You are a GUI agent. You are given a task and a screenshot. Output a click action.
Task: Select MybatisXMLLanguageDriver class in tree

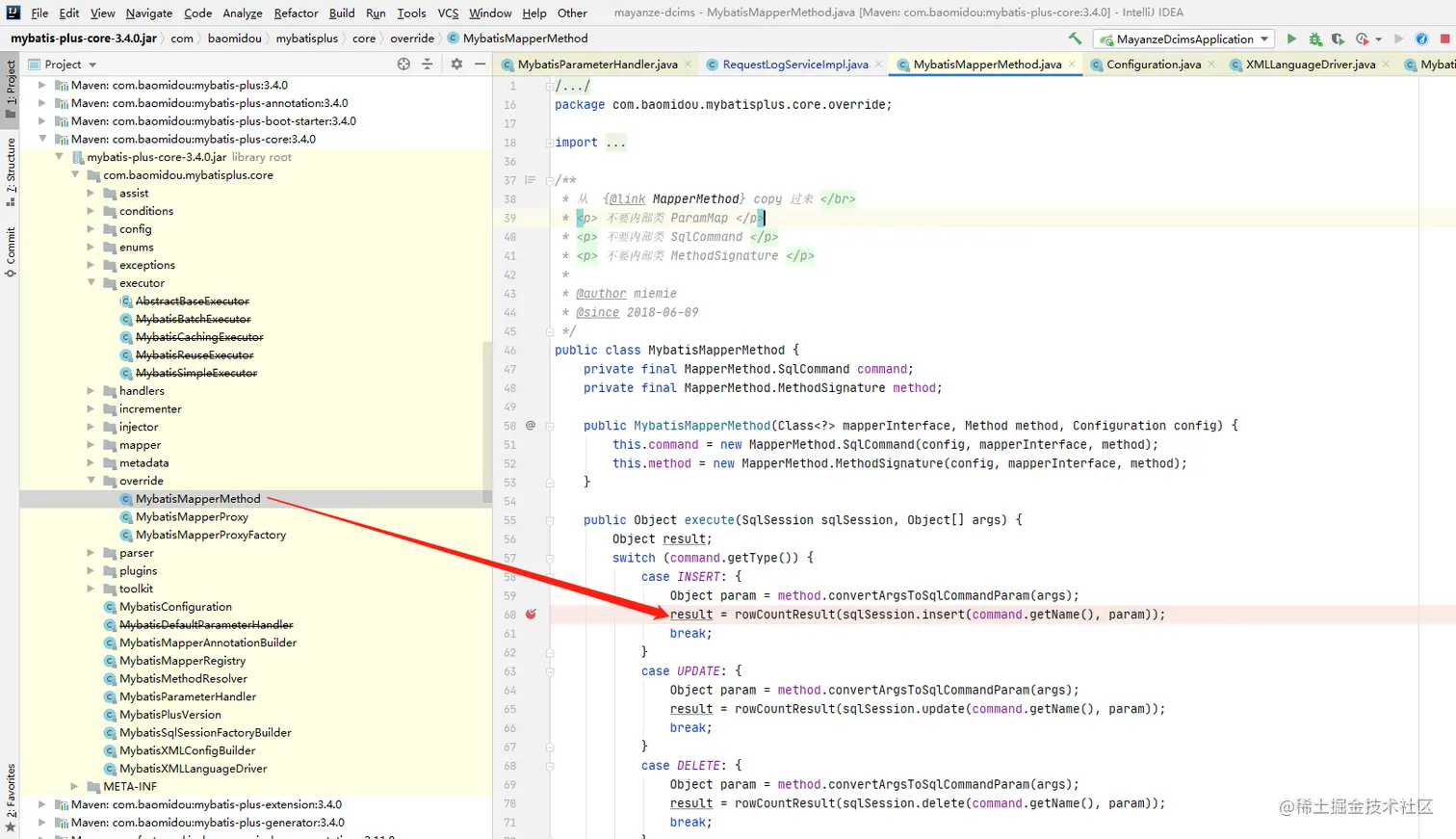pos(193,769)
